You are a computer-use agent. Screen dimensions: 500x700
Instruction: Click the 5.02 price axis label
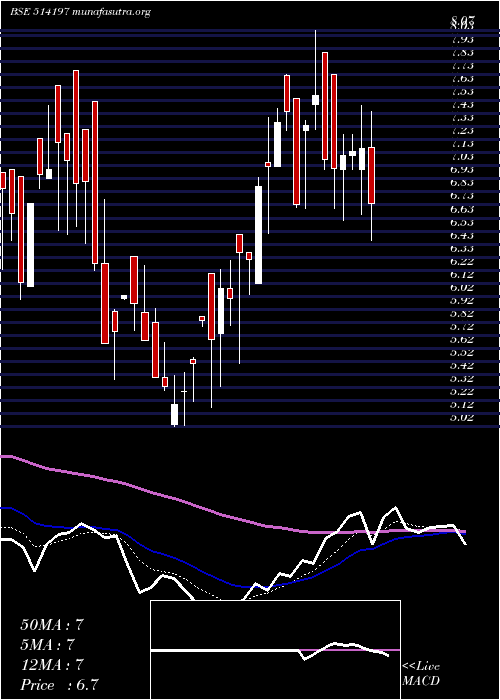coord(462,418)
